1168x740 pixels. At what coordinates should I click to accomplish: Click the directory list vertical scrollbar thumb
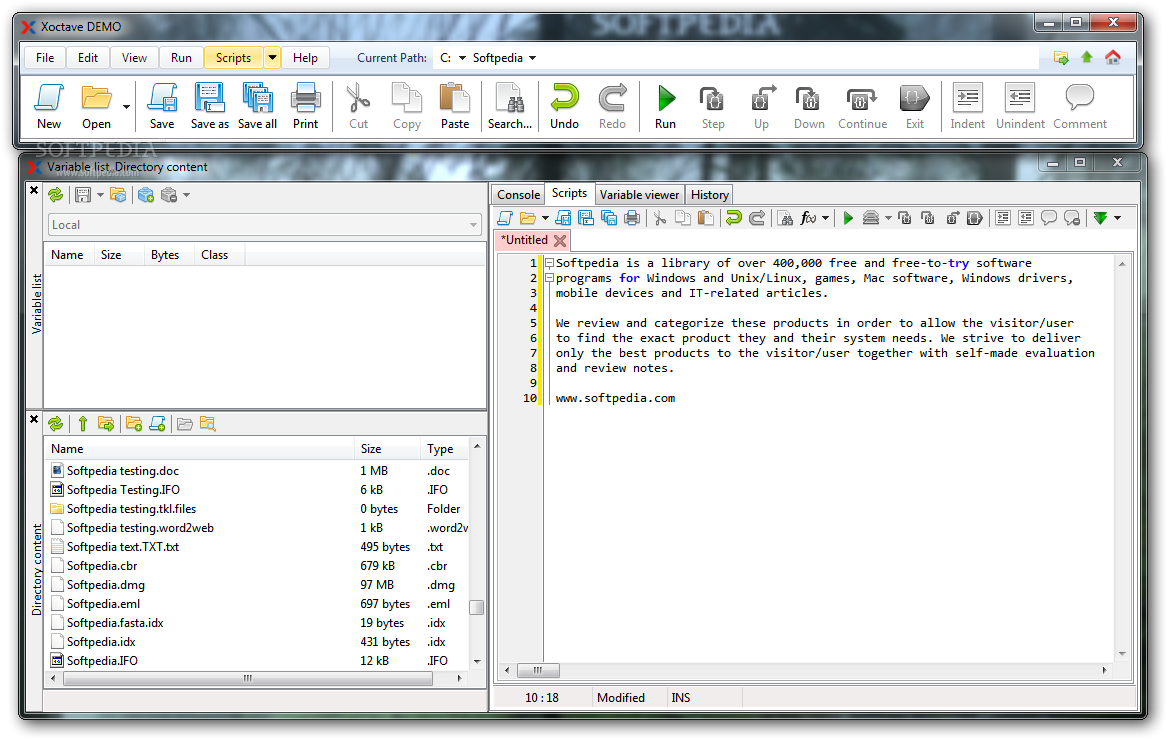[477, 607]
